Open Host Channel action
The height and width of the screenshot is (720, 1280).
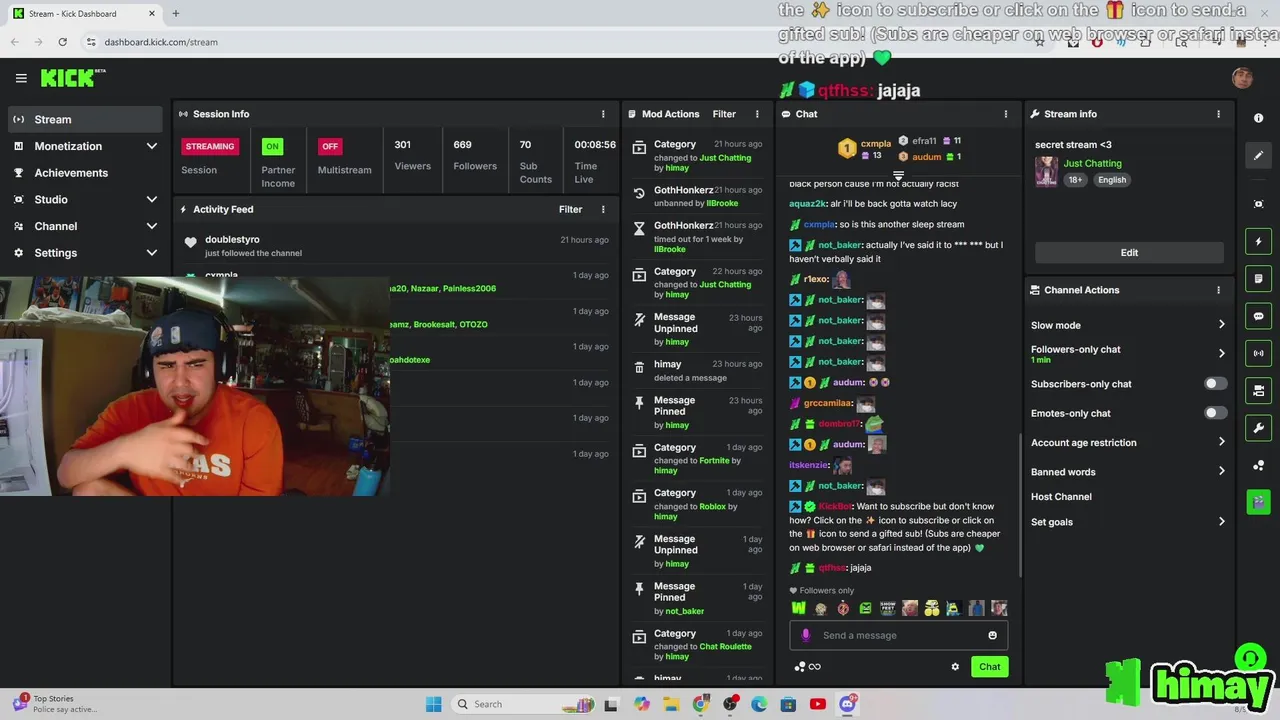(x=1061, y=497)
